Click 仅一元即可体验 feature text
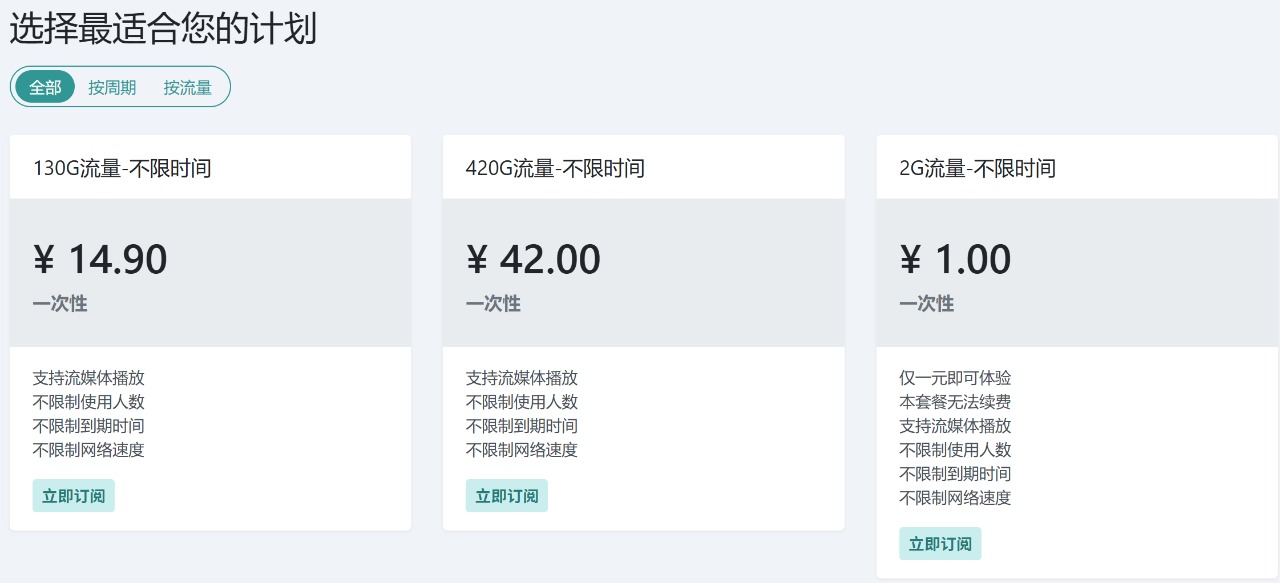Viewport: 1280px width, 583px height. coord(955,378)
